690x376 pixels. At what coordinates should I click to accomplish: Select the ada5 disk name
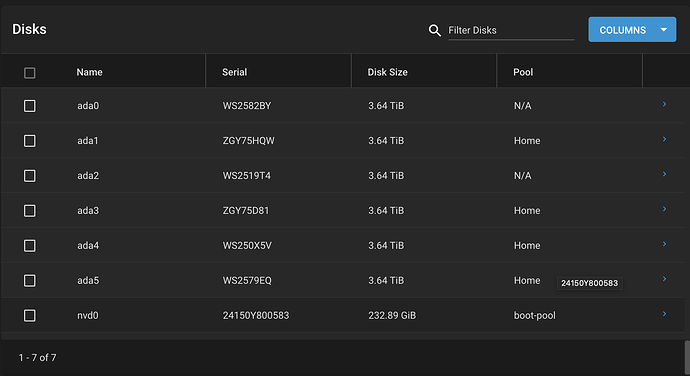(88, 280)
